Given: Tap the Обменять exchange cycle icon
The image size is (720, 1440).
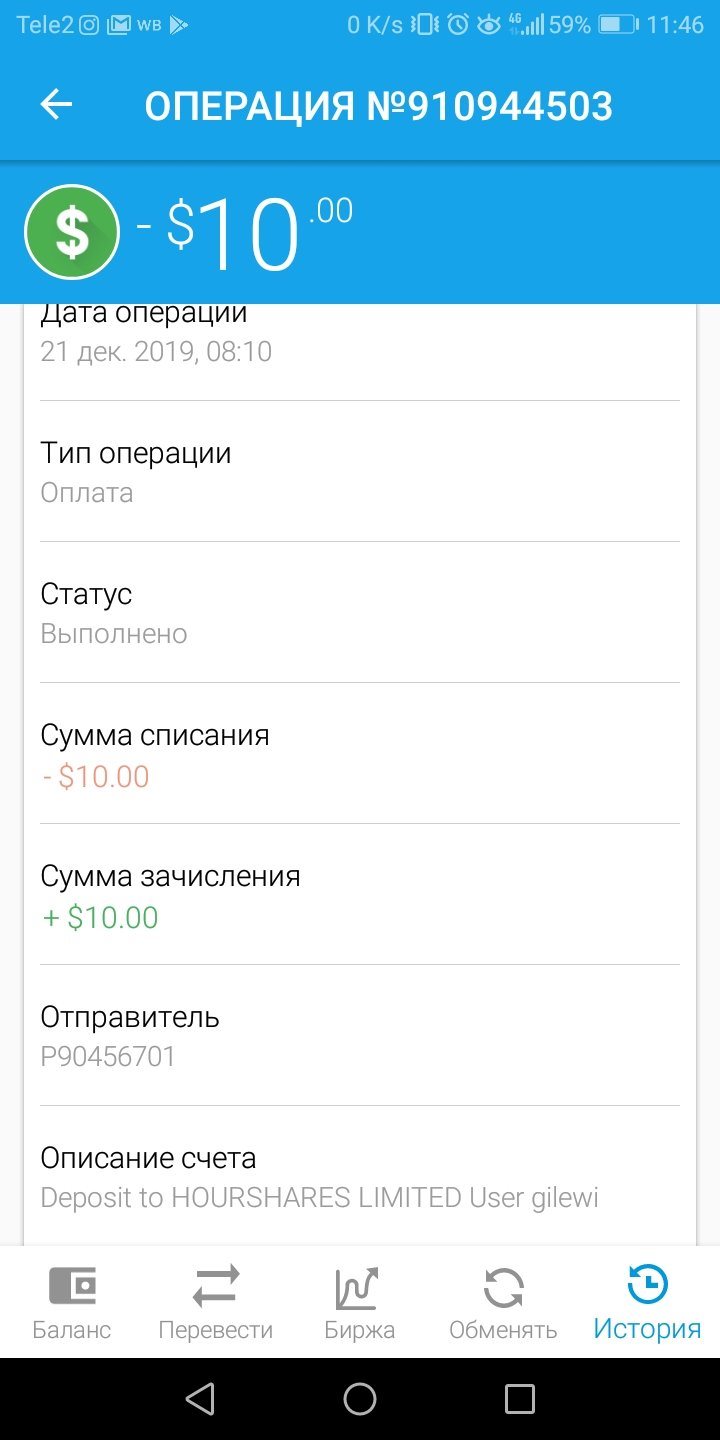Looking at the screenshot, I should [x=503, y=1287].
